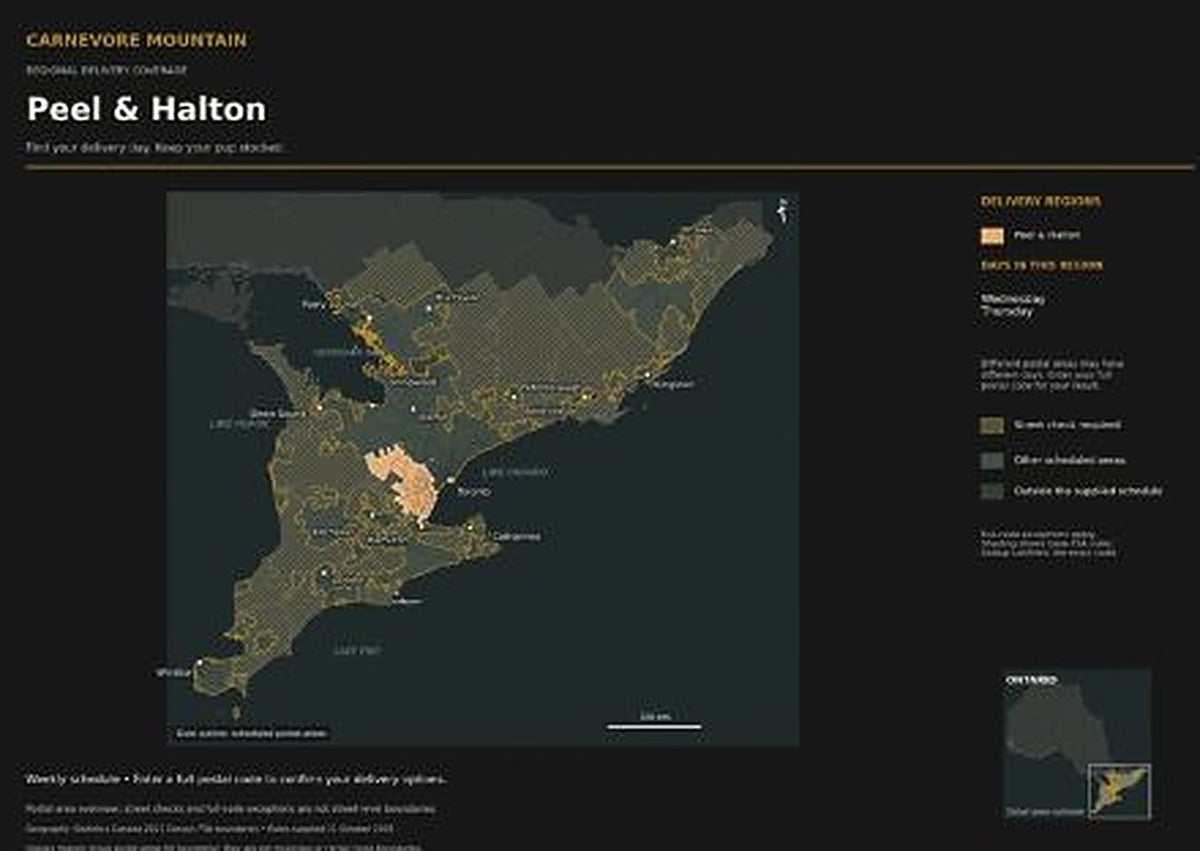This screenshot has width=1200, height=851.
Task: Click the Carnevore Mountain brand title
Action: [136, 40]
